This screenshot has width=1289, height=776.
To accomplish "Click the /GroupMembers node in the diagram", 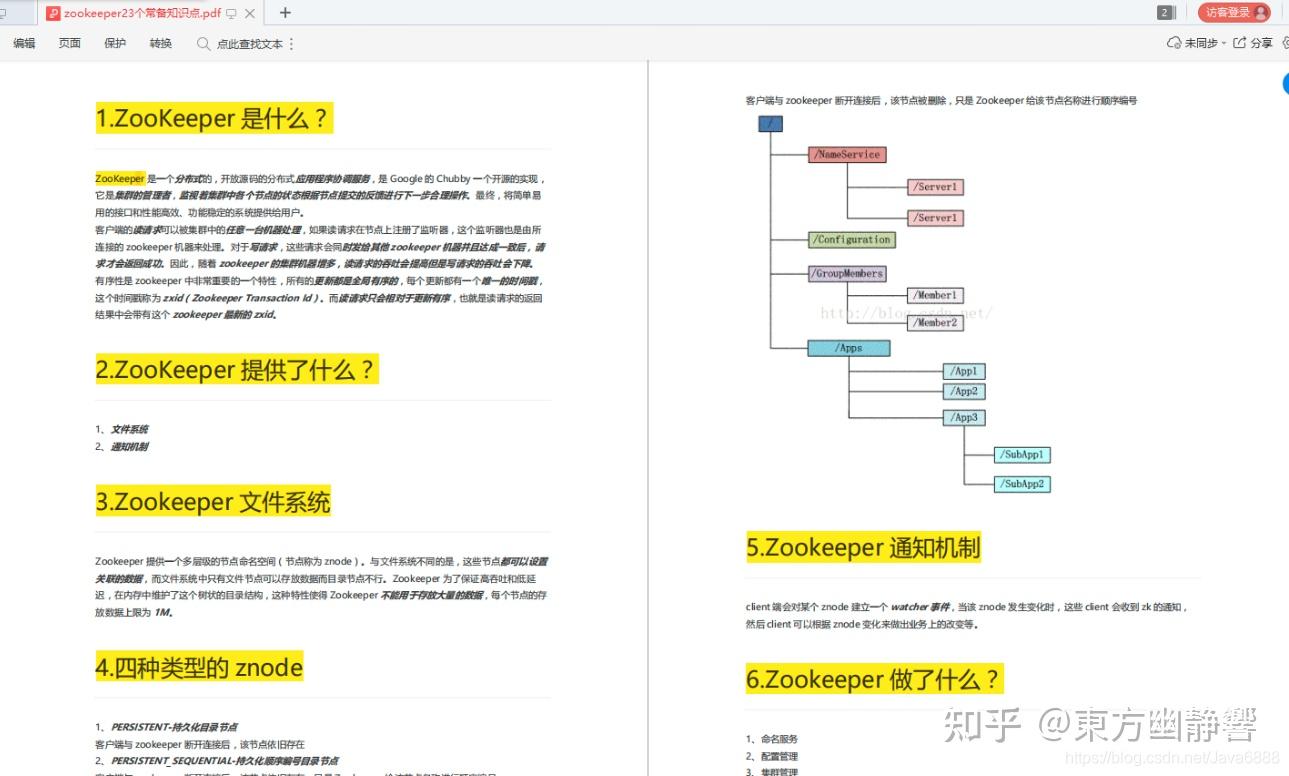I will pos(847,273).
